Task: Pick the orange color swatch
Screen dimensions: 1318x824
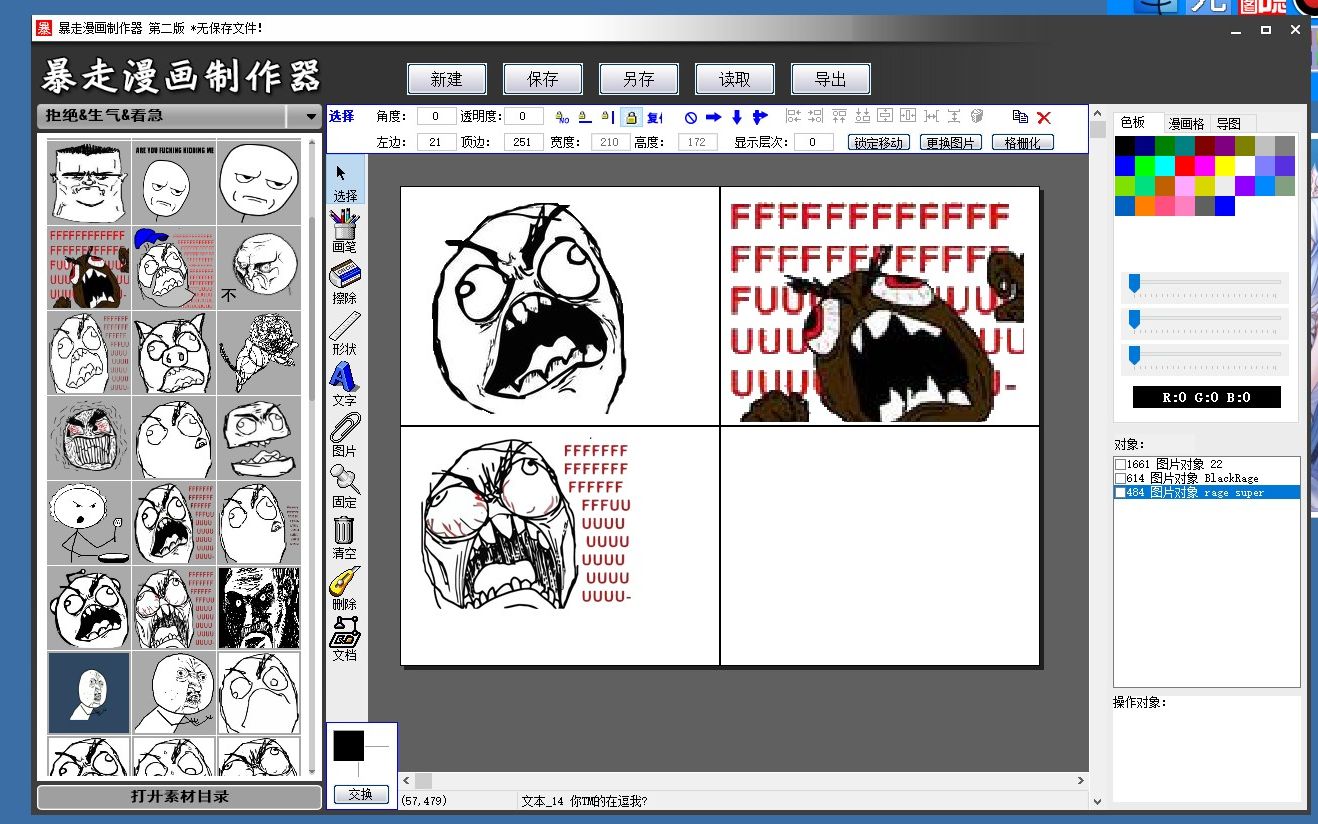Action: pos(1145,206)
